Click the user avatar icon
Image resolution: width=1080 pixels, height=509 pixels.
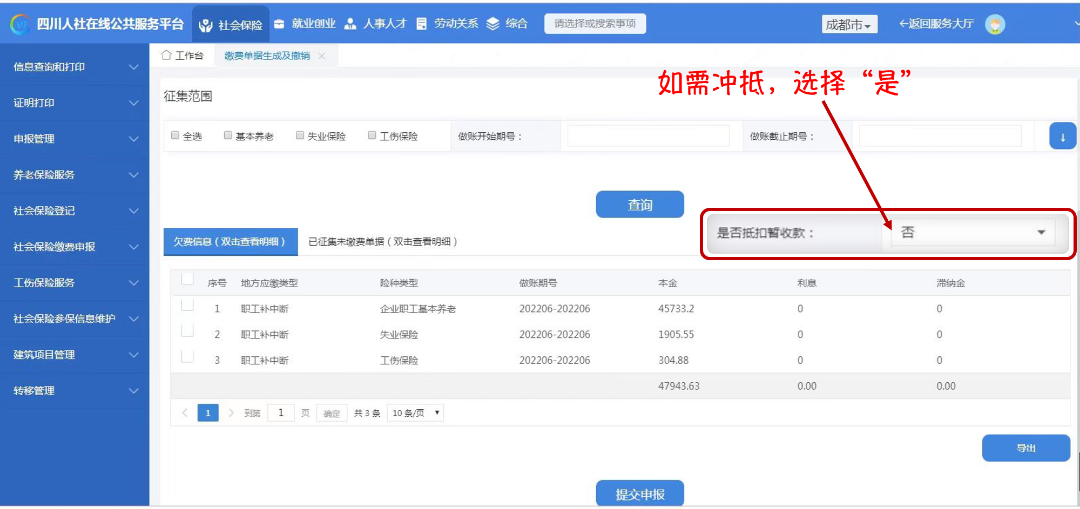tap(995, 25)
